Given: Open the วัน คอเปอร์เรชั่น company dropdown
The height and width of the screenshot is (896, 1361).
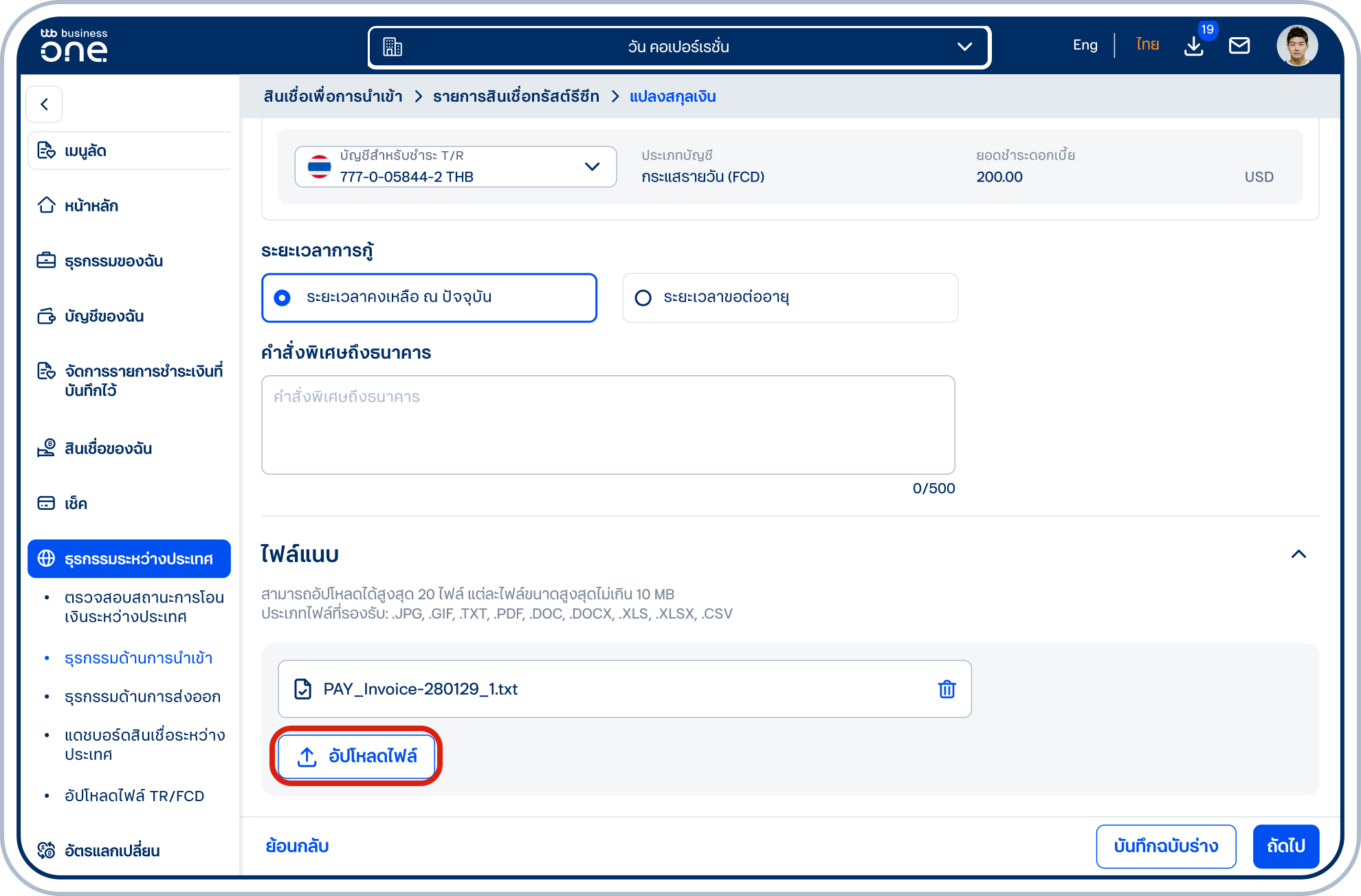Looking at the screenshot, I should tap(679, 47).
